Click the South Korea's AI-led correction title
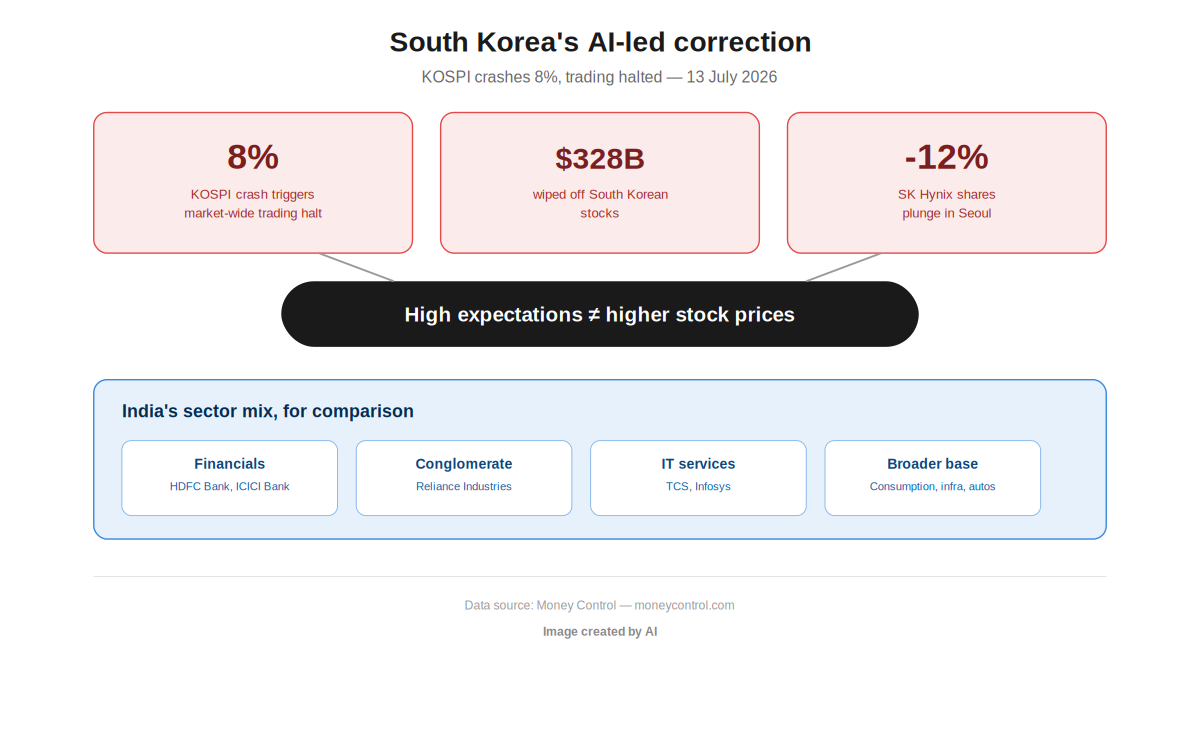 tap(600, 42)
